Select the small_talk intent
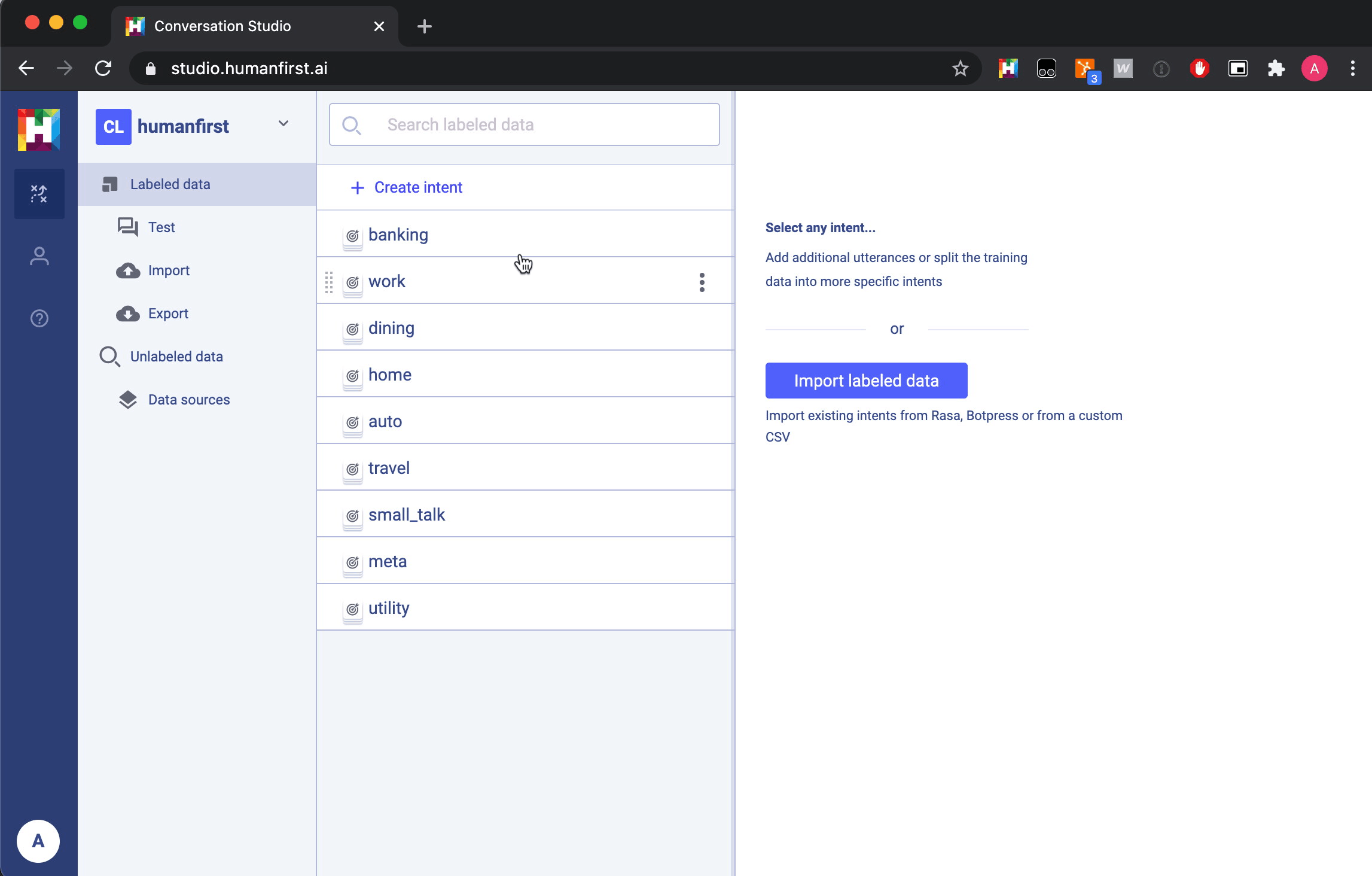Screen dimensions: 1372x876 [x=407, y=515]
